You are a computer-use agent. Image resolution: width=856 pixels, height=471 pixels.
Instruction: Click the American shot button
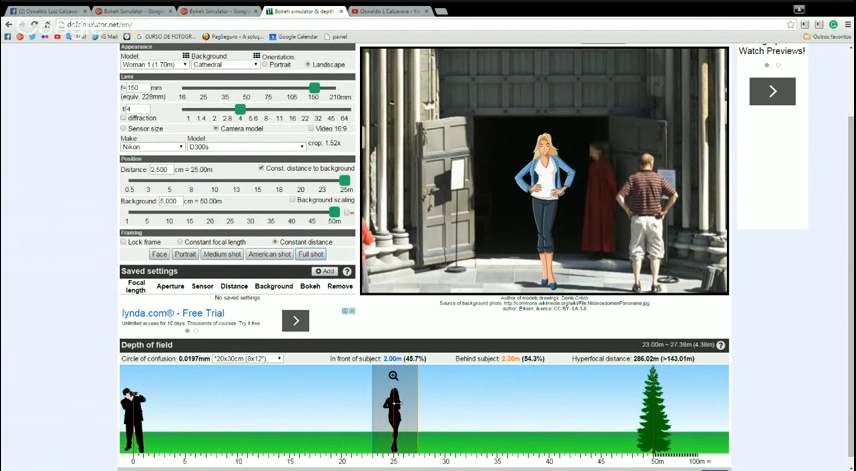pos(269,254)
